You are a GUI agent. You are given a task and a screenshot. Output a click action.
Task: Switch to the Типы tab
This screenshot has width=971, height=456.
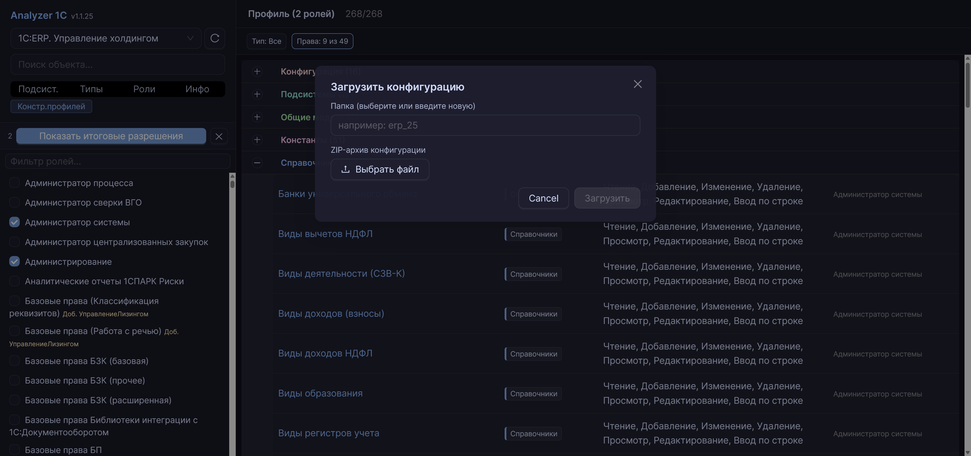point(91,89)
